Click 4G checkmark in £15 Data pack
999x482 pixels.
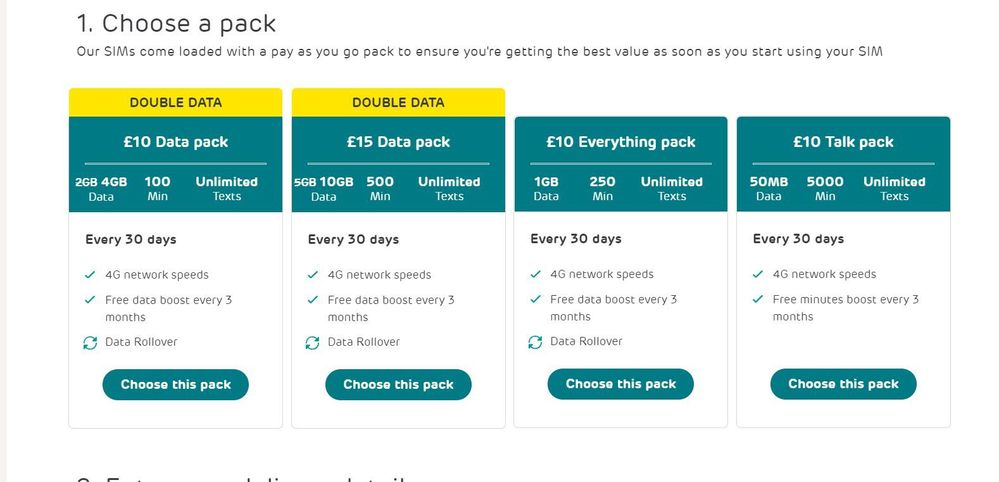[x=313, y=274]
